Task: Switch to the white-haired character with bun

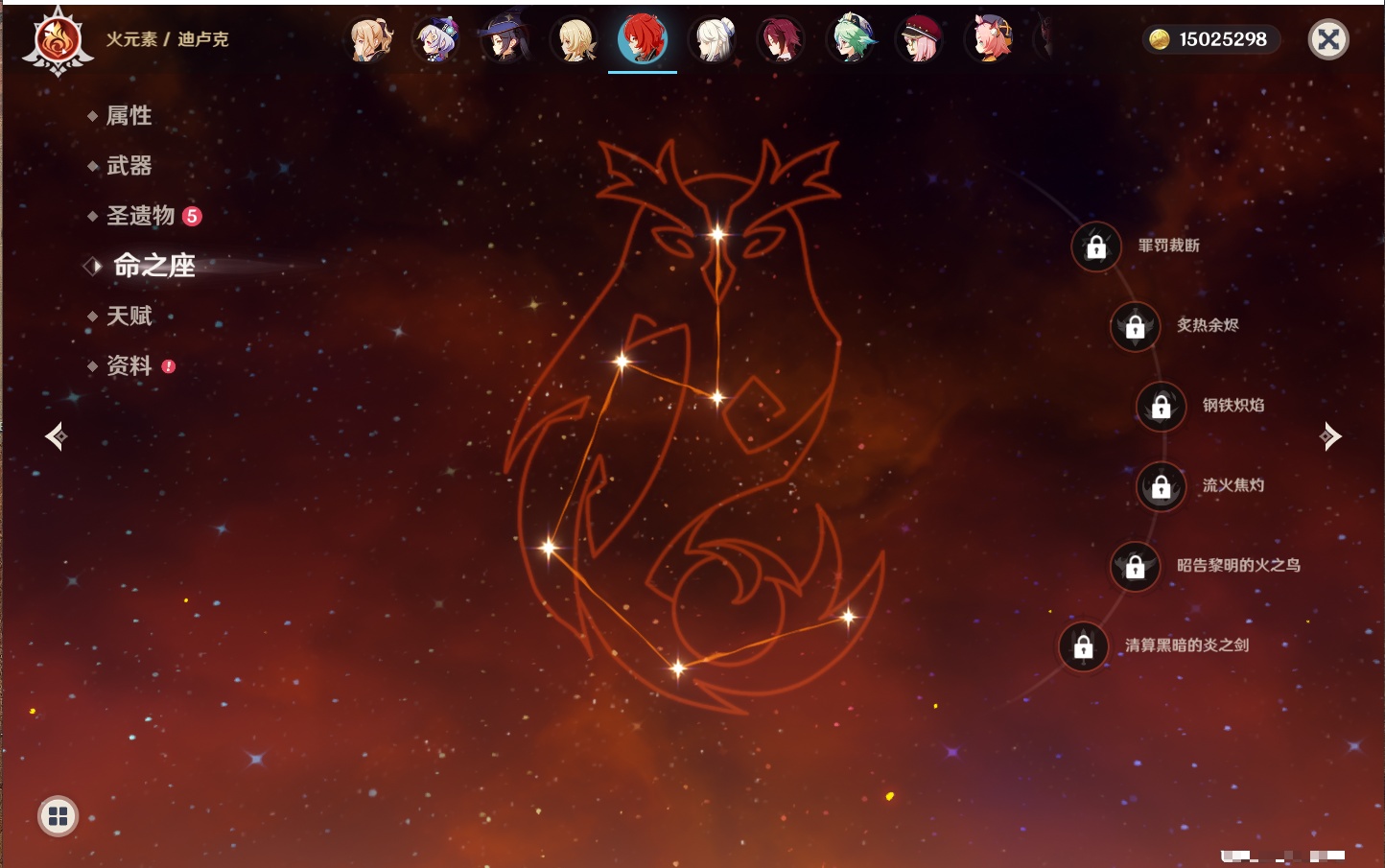Action: click(x=713, y=39)
